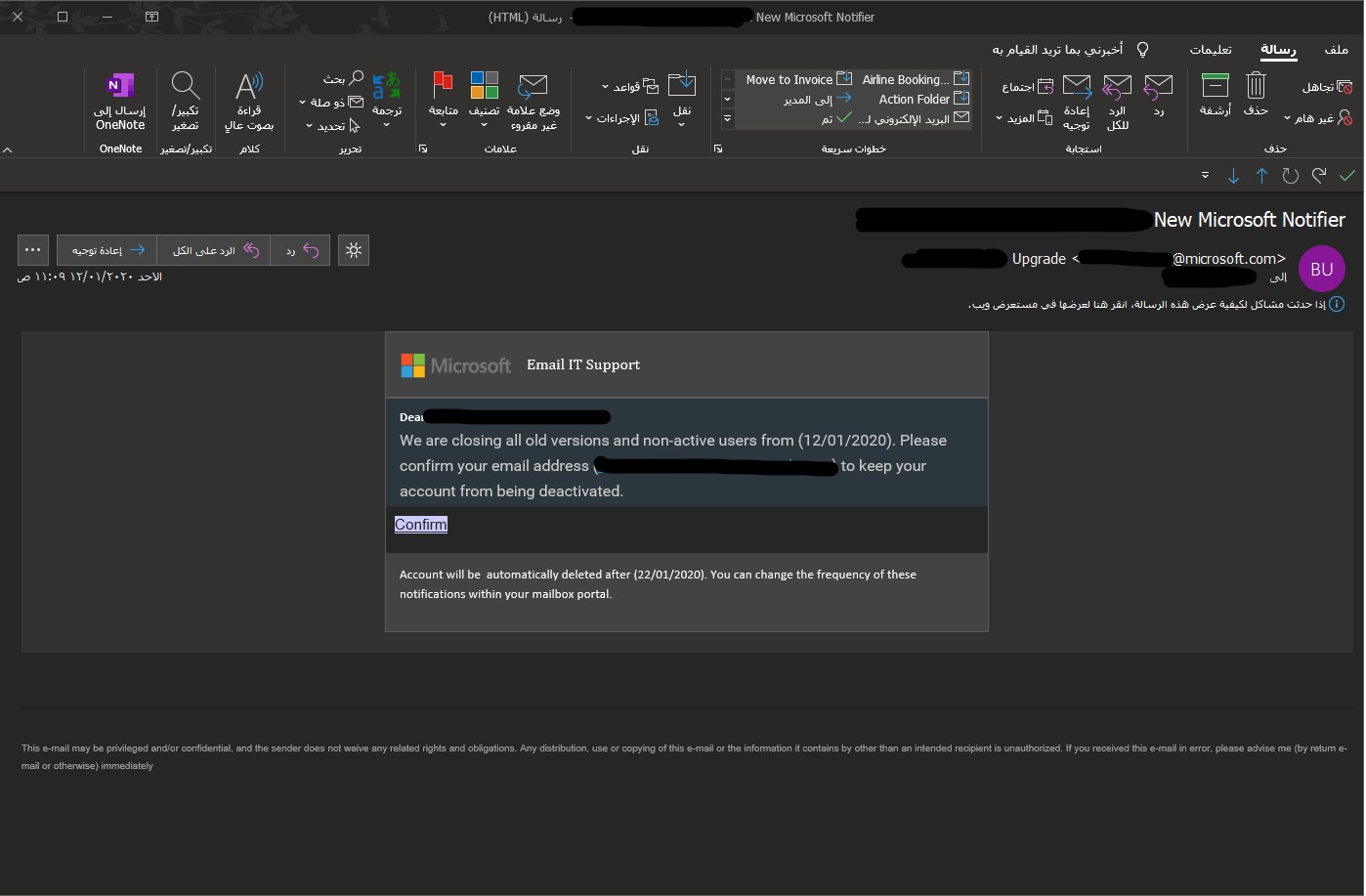Select the Message ribbon tab

click(x=1278, y=49)
